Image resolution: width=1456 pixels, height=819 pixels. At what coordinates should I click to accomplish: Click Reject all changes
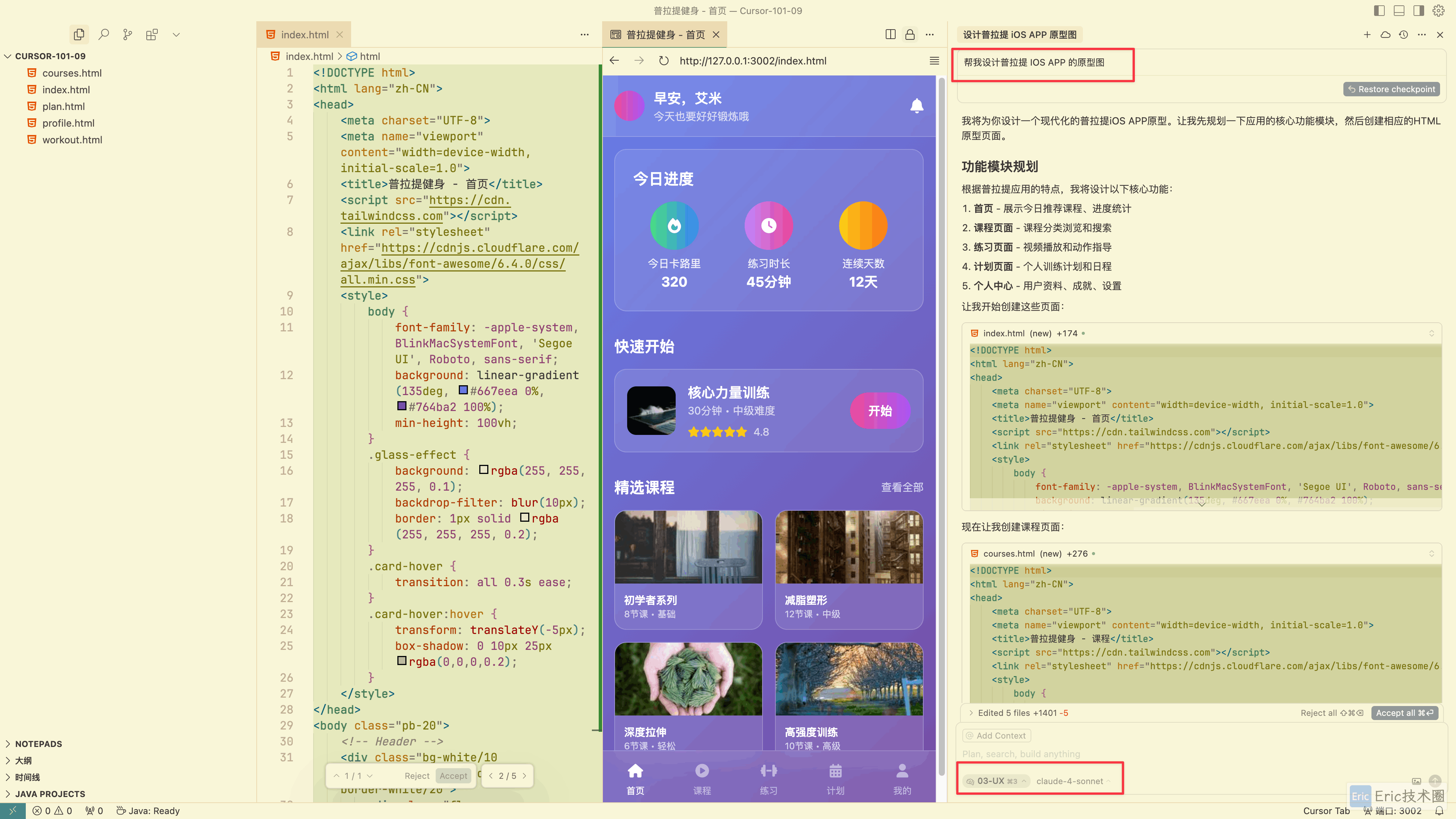click(1332, 713)
